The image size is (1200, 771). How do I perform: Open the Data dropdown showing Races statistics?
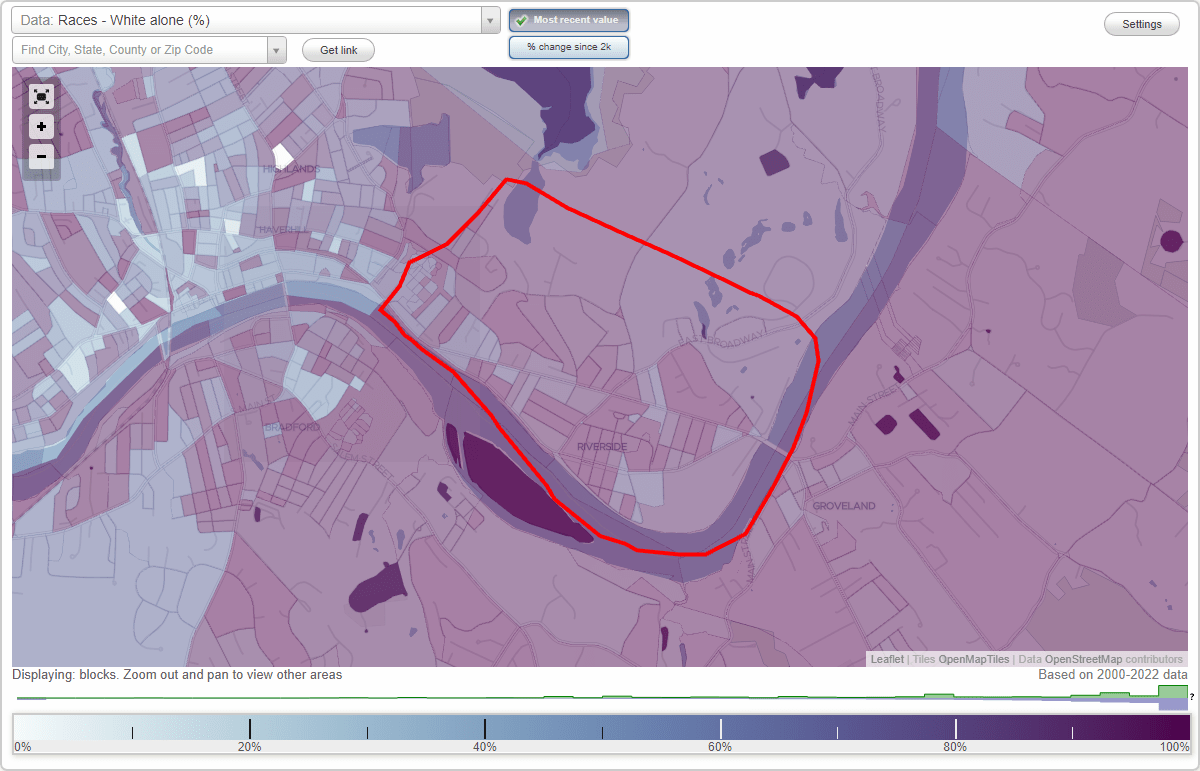click(489, 20)
